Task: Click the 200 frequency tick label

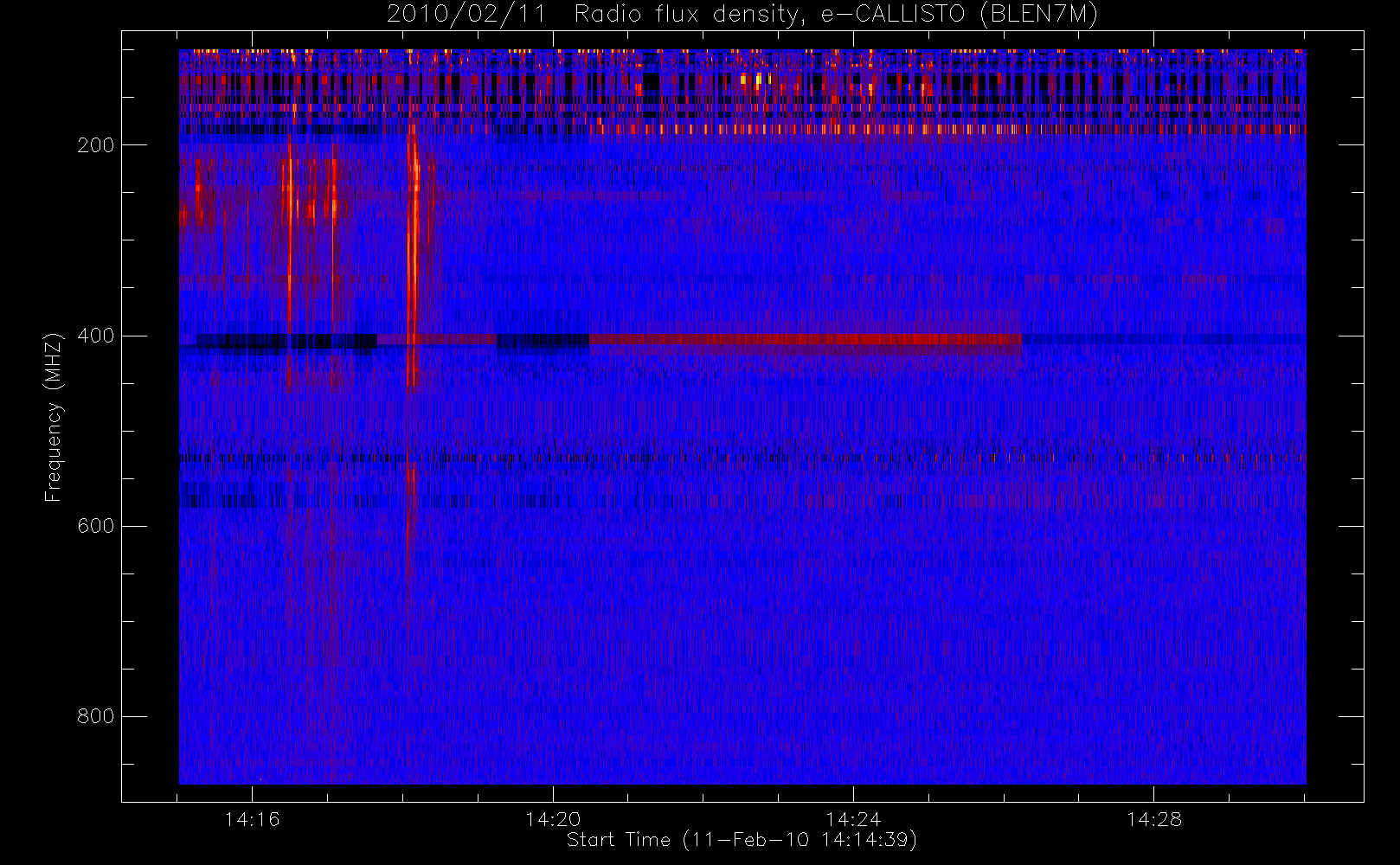Action: click(x=95, y=145)
